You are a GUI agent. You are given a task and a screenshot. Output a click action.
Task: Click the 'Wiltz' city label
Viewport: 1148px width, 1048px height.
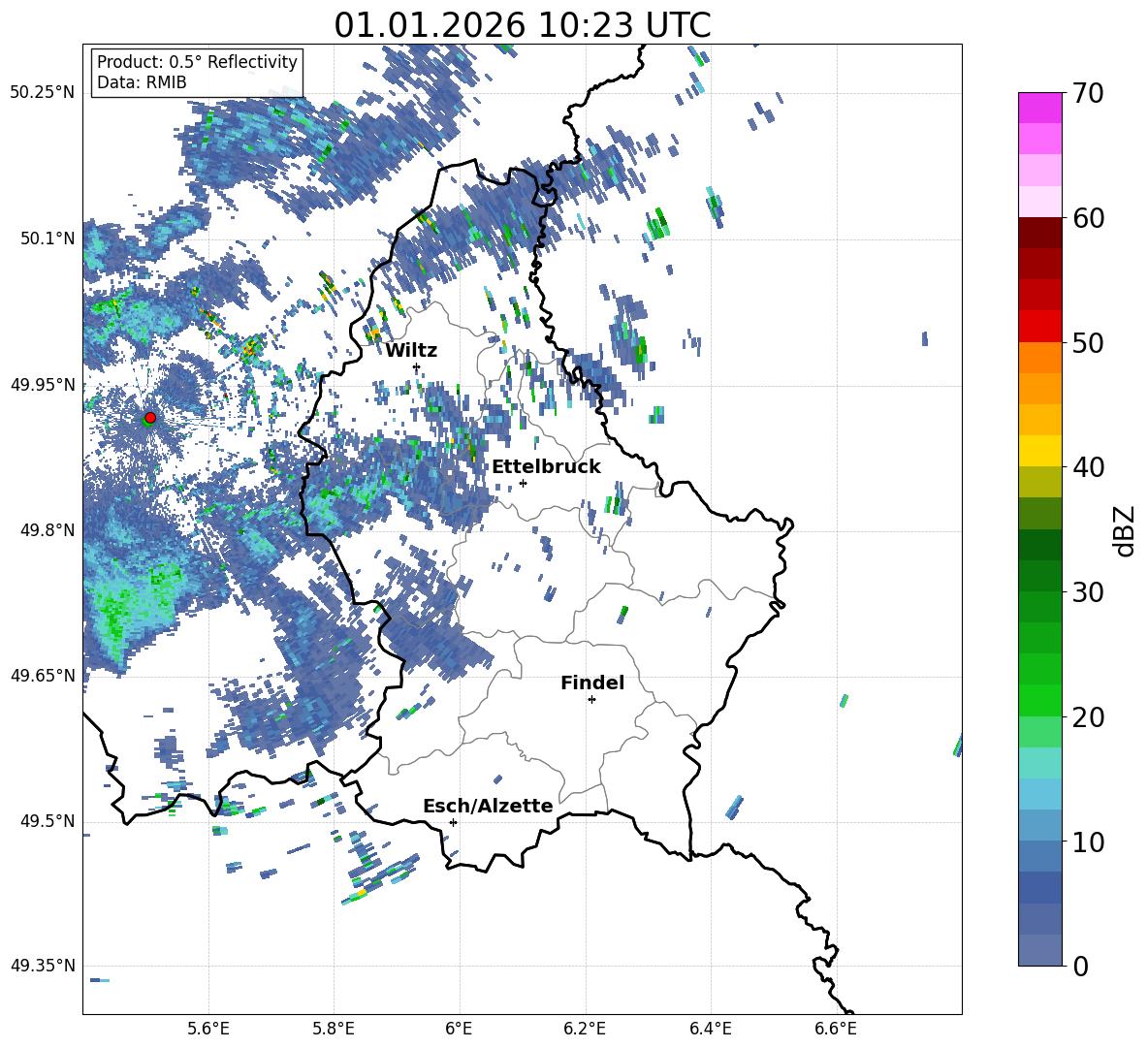411,351
